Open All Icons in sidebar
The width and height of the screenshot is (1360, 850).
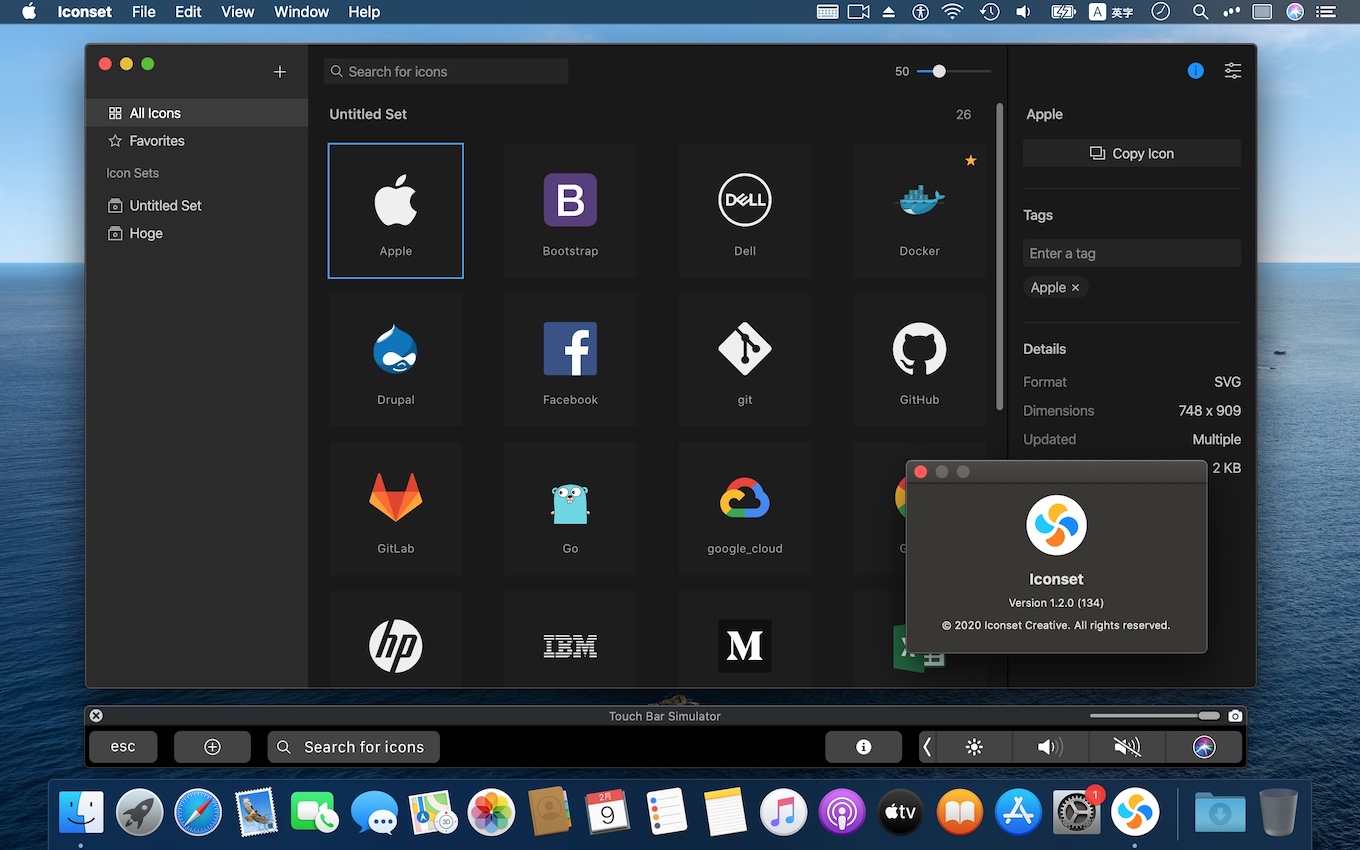coord(197,113)
